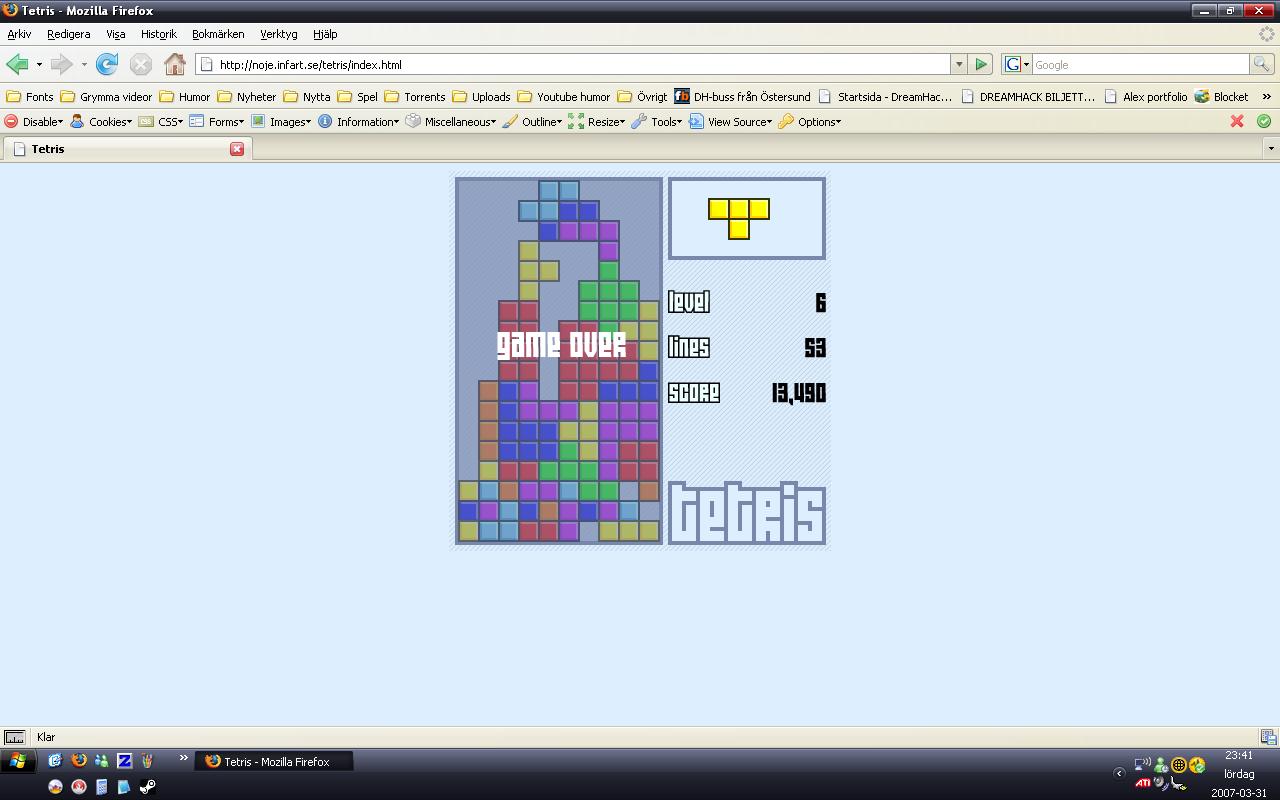Click the green checkmark validation icon
Screen dimensions: 1280x800
[x=1264, y=121]
